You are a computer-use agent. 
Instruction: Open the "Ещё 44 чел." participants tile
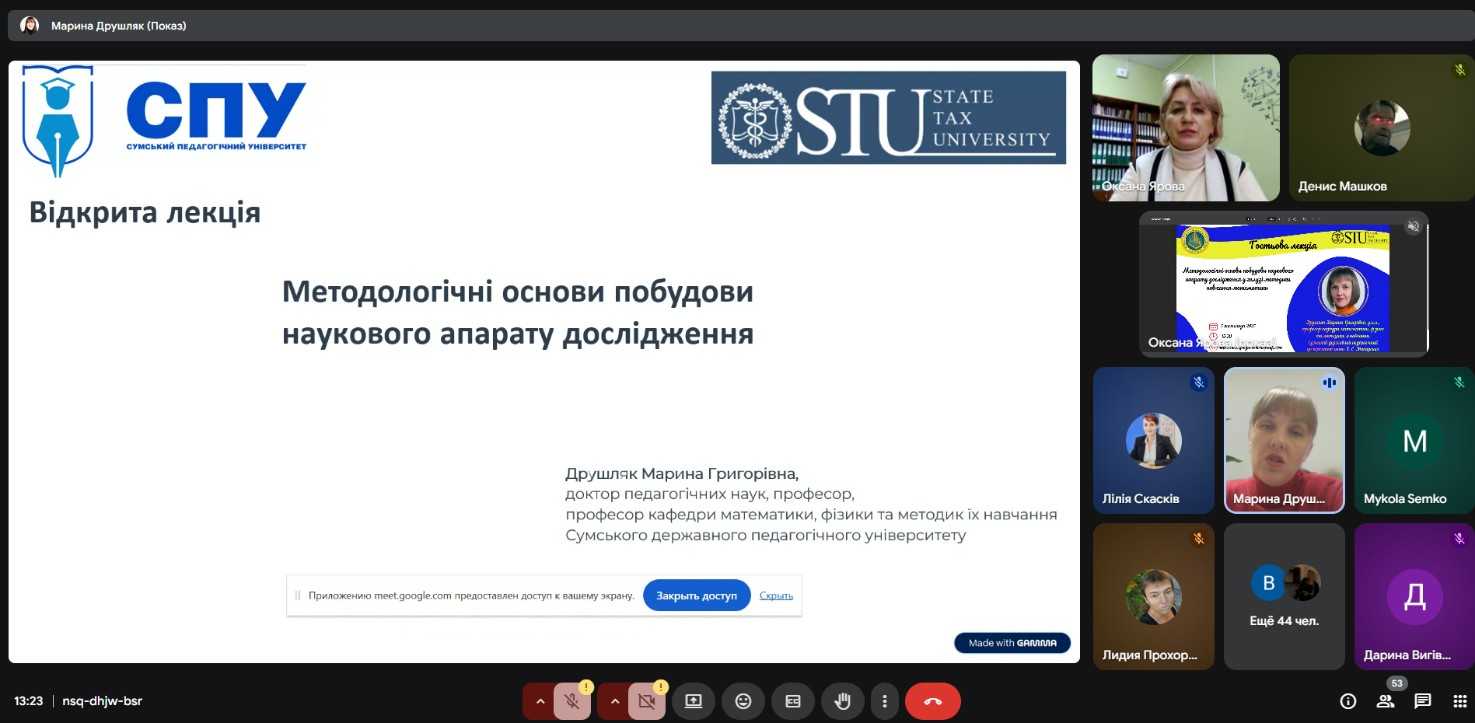click(1284, 596)
